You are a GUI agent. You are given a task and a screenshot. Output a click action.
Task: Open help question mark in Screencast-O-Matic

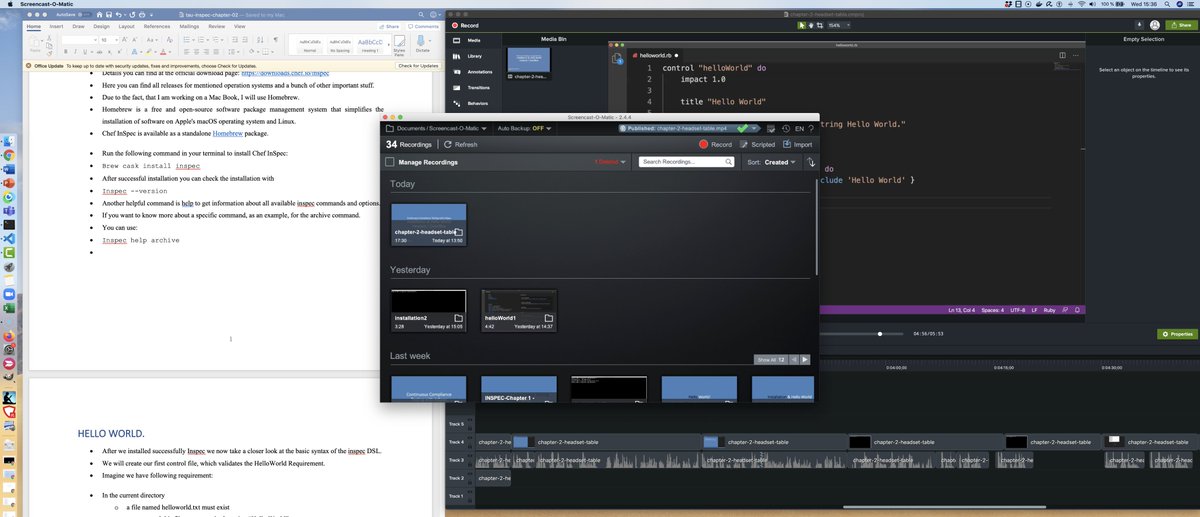click(x=810, y=128)
